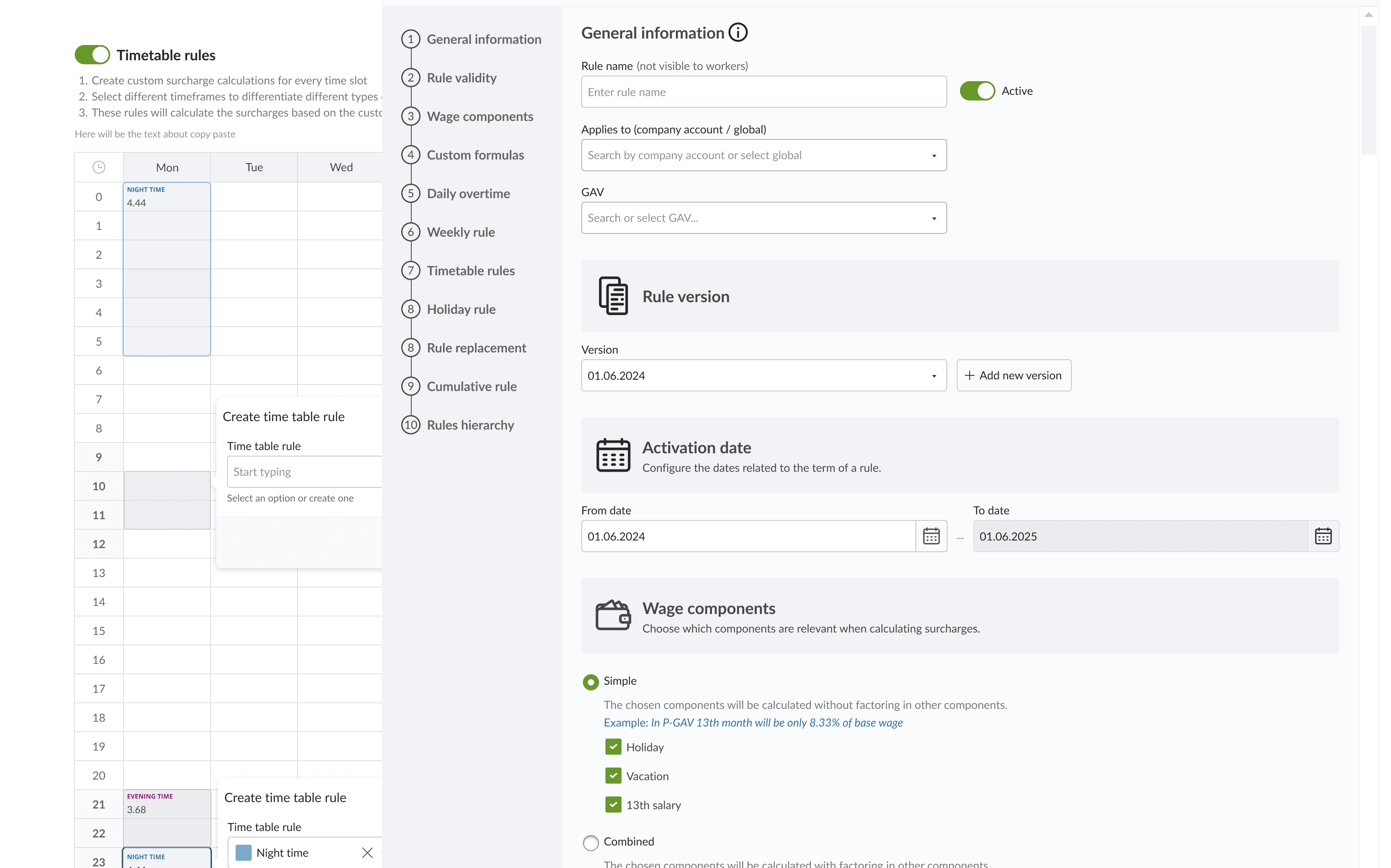This screenshot has width=1391, height=868.
Task: Go to Weekly rule step
Action: coord(461,232)
